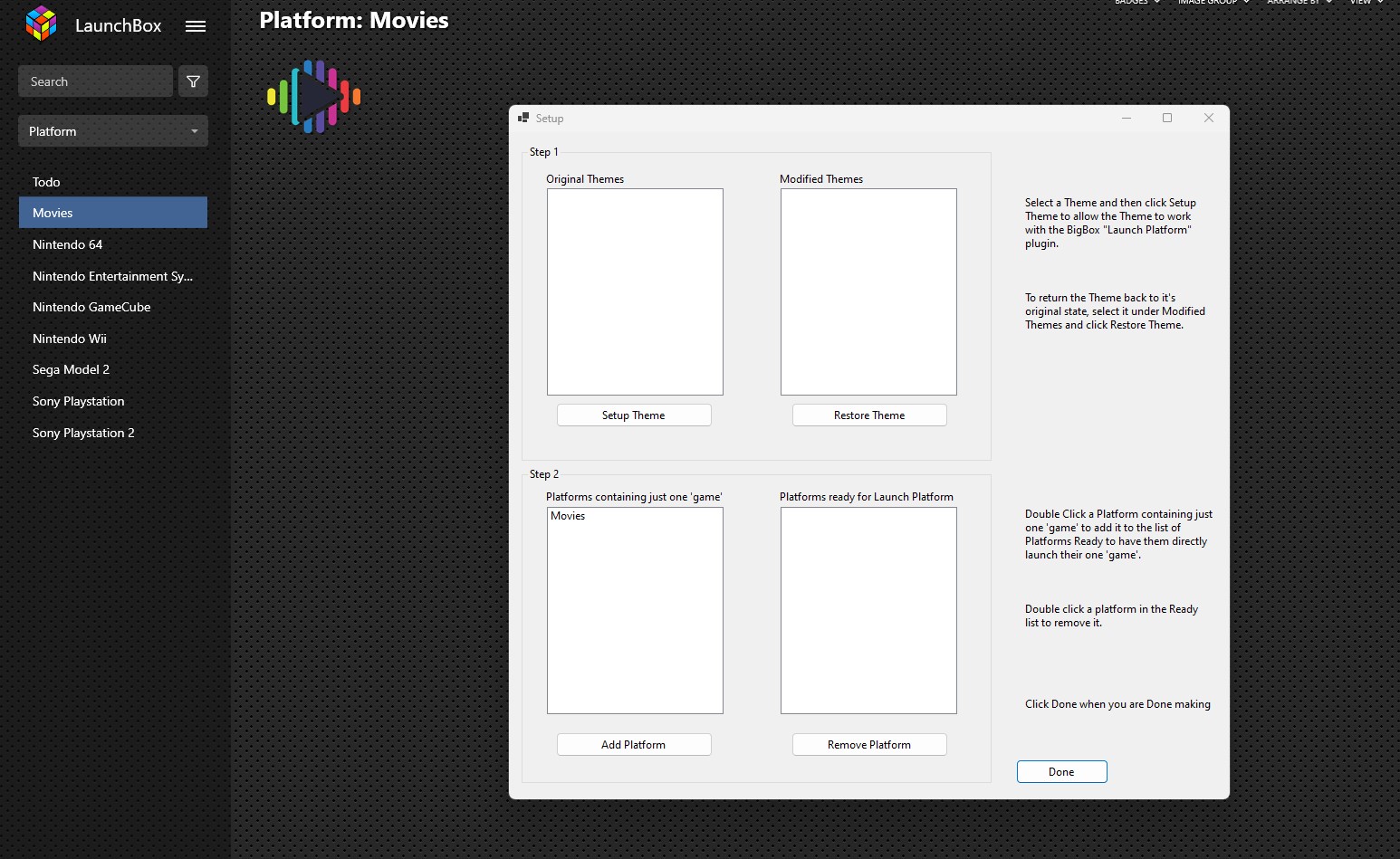Click the Platforms ready for Launch Platform list

coord(868,610)
